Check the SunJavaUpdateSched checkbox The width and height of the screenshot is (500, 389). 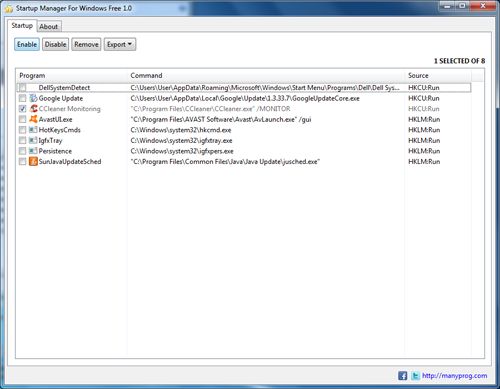(x=22, y=162)
